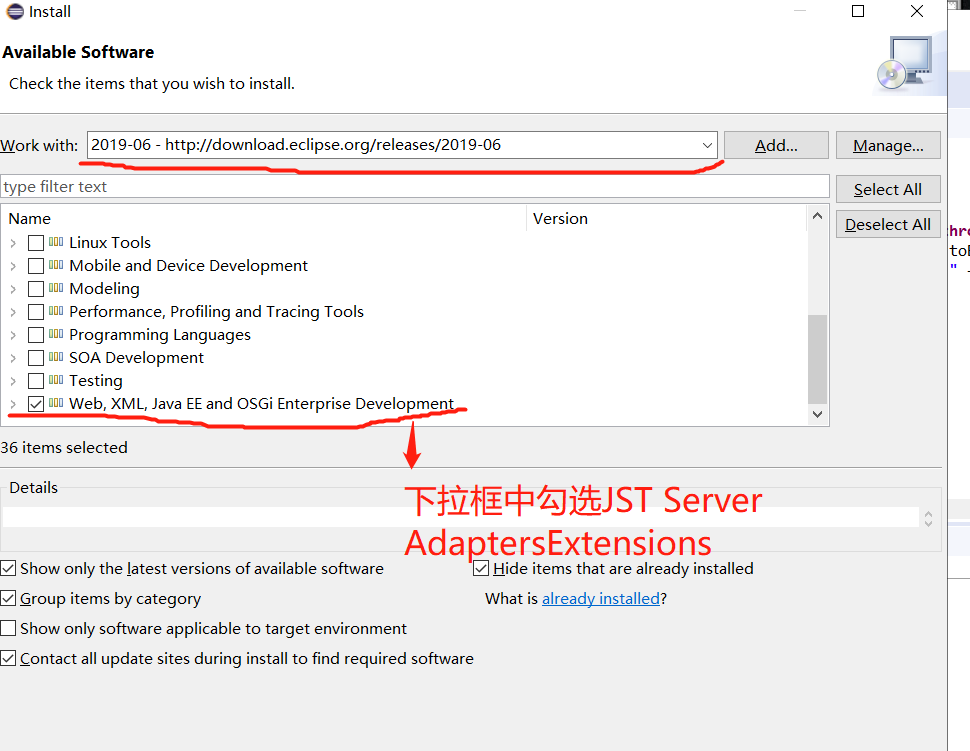This screenshot has width=970, height=751.
Task: Open the Work with dropdown arrow
Action: click(x=707, y=145)
